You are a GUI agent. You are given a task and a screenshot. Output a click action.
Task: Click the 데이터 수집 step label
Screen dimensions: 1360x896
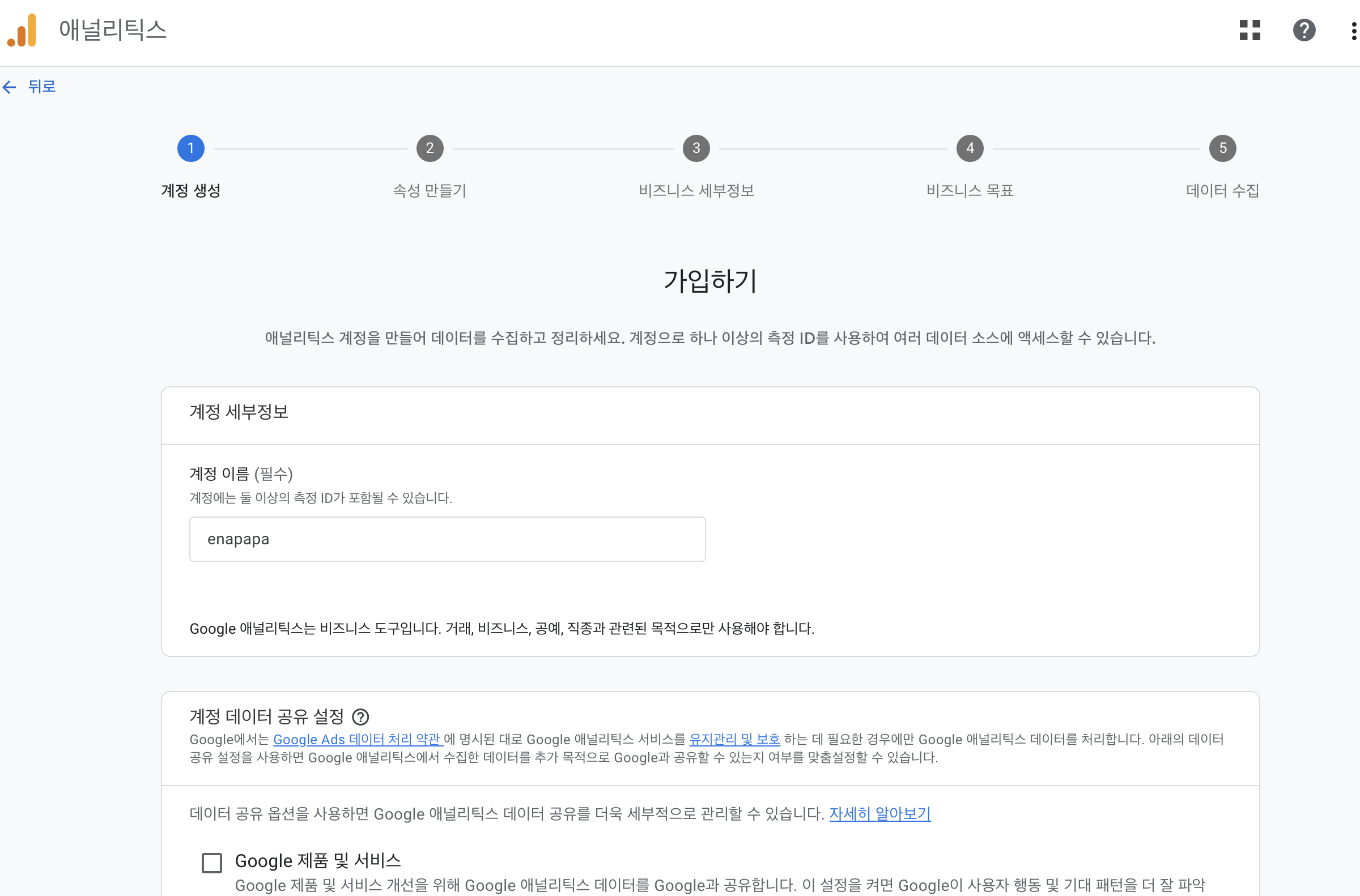1223,190
